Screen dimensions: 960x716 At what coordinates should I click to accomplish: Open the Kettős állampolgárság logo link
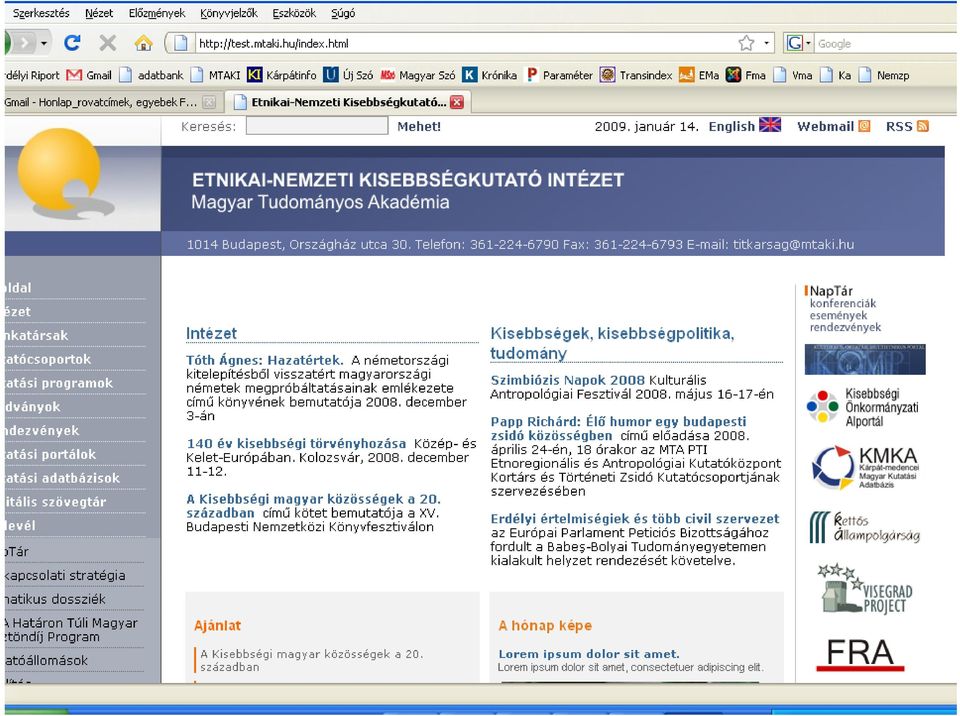click(864, 527)
